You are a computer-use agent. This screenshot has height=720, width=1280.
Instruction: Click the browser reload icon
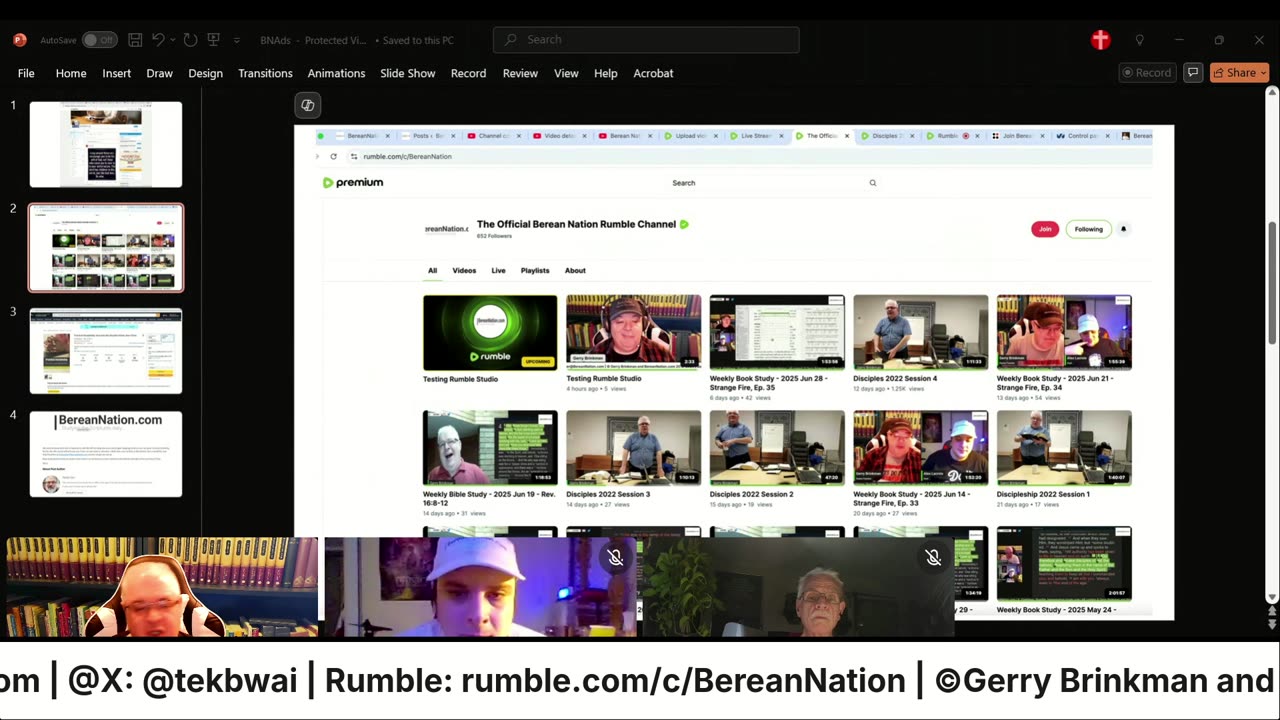pyautogui.click(x=334, y=156)
